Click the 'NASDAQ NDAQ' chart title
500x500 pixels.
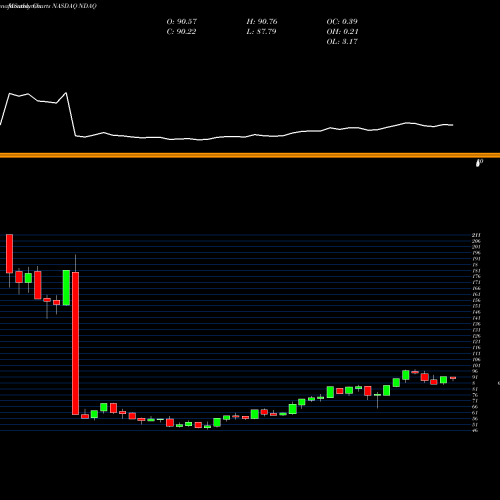[x=74, y=6]
